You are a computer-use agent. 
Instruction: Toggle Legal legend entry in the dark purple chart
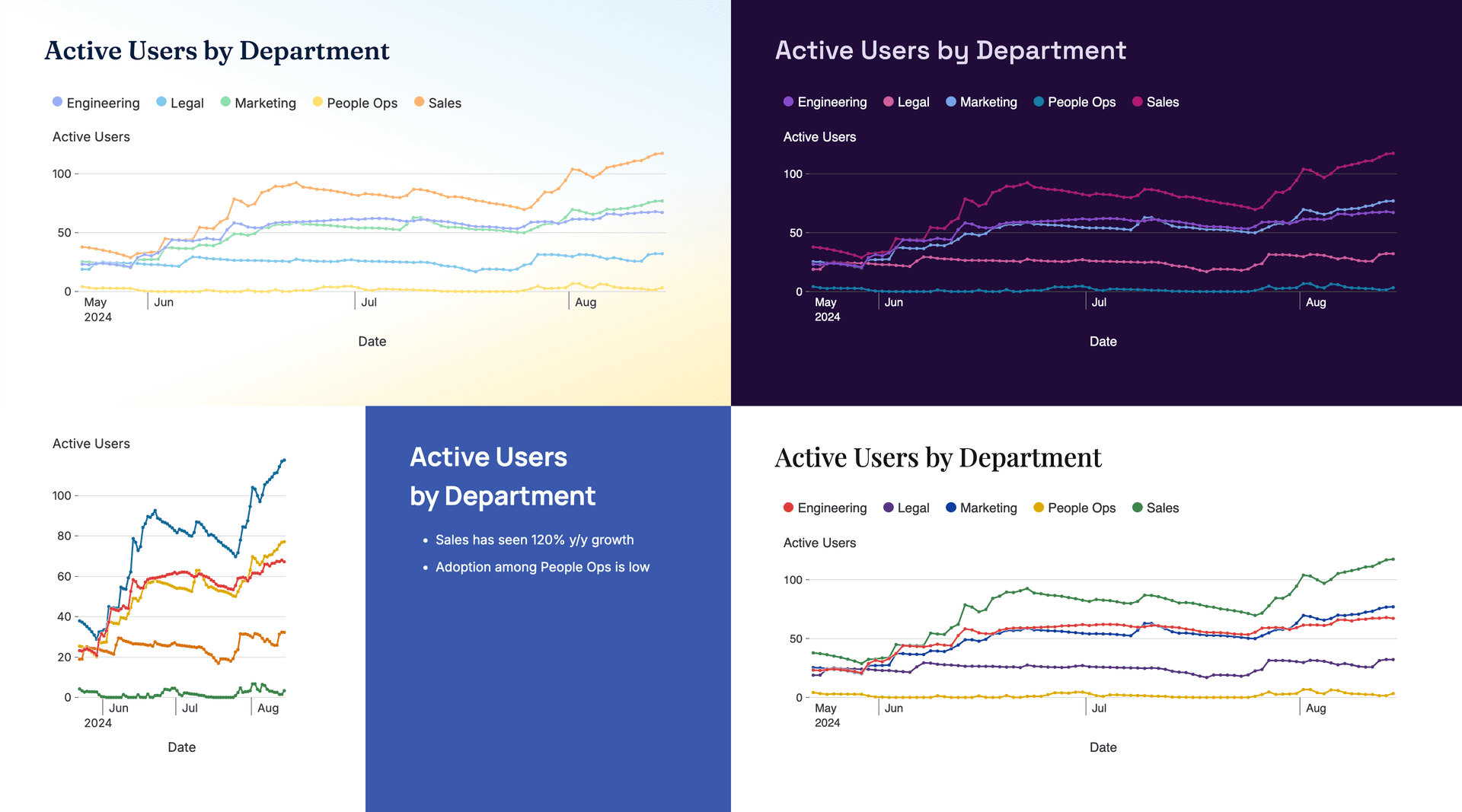[906, 102]
